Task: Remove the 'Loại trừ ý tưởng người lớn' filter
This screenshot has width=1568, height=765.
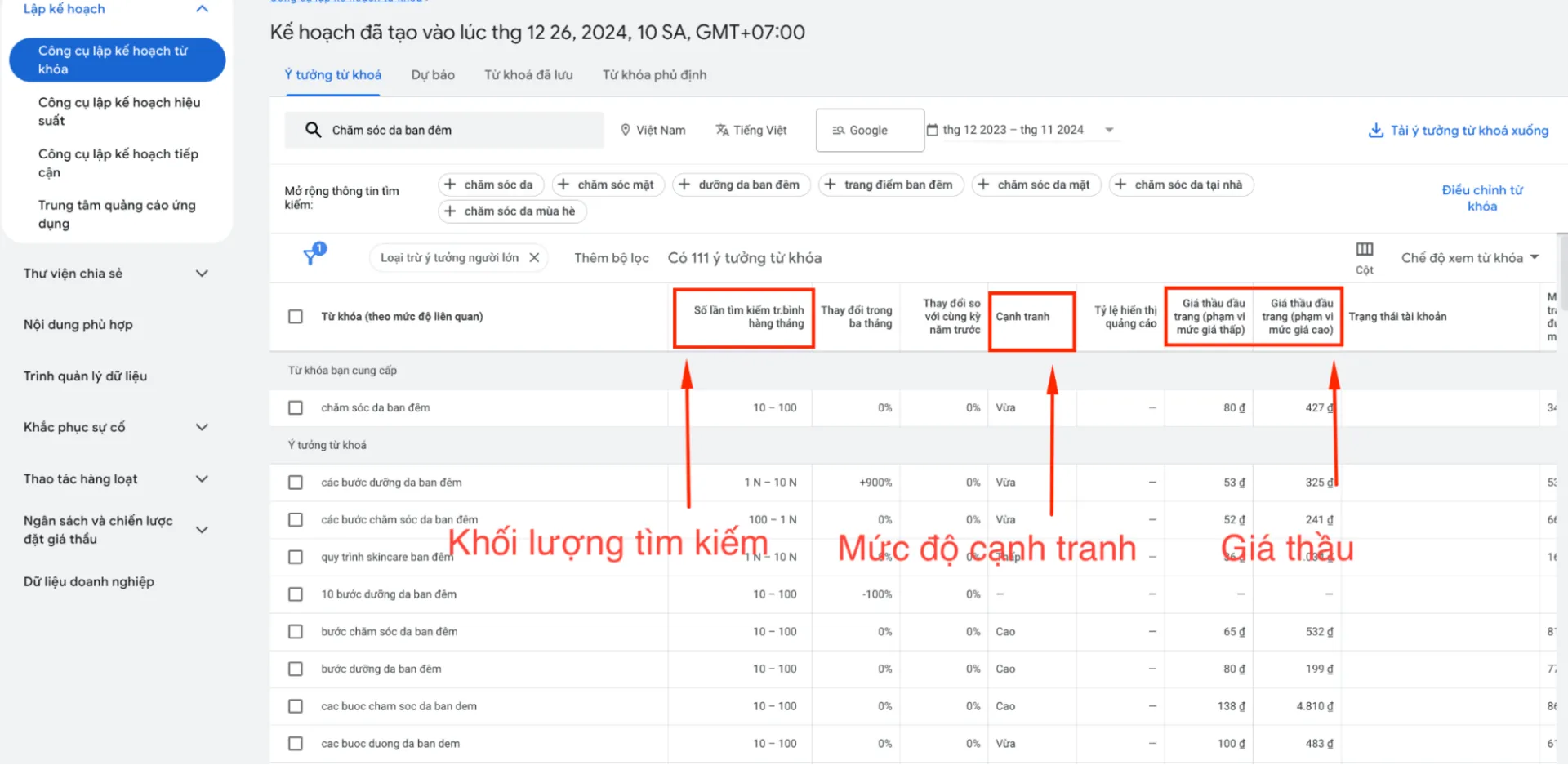Action: [535, 256]
